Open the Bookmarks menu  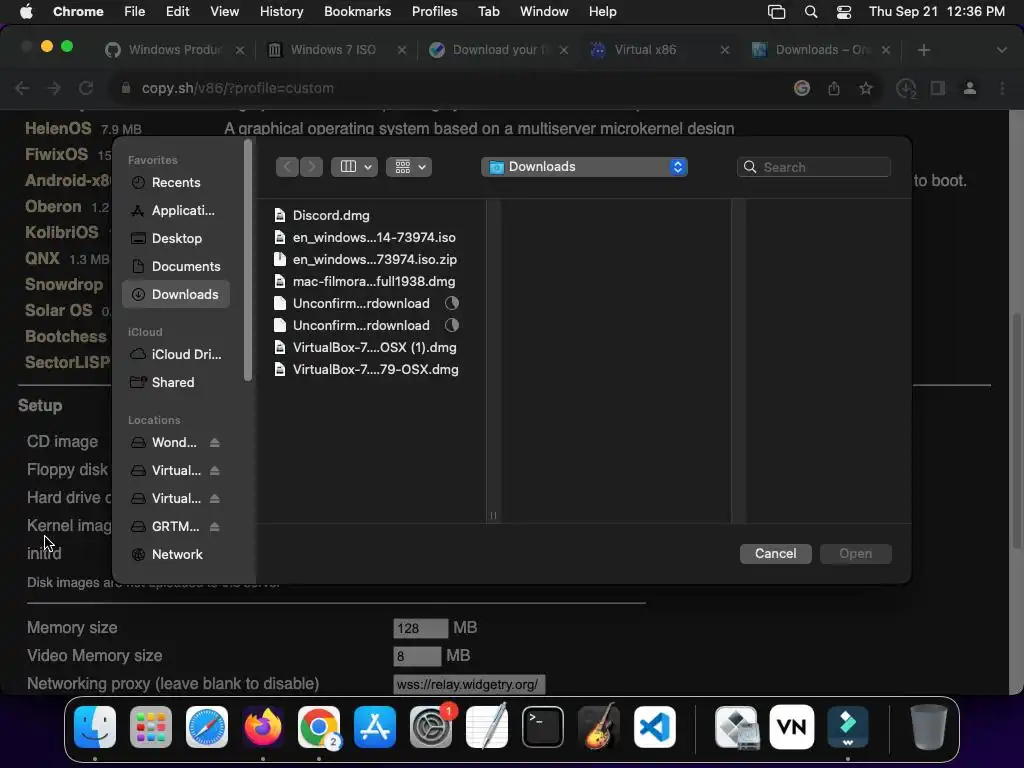tap(357, 12)
